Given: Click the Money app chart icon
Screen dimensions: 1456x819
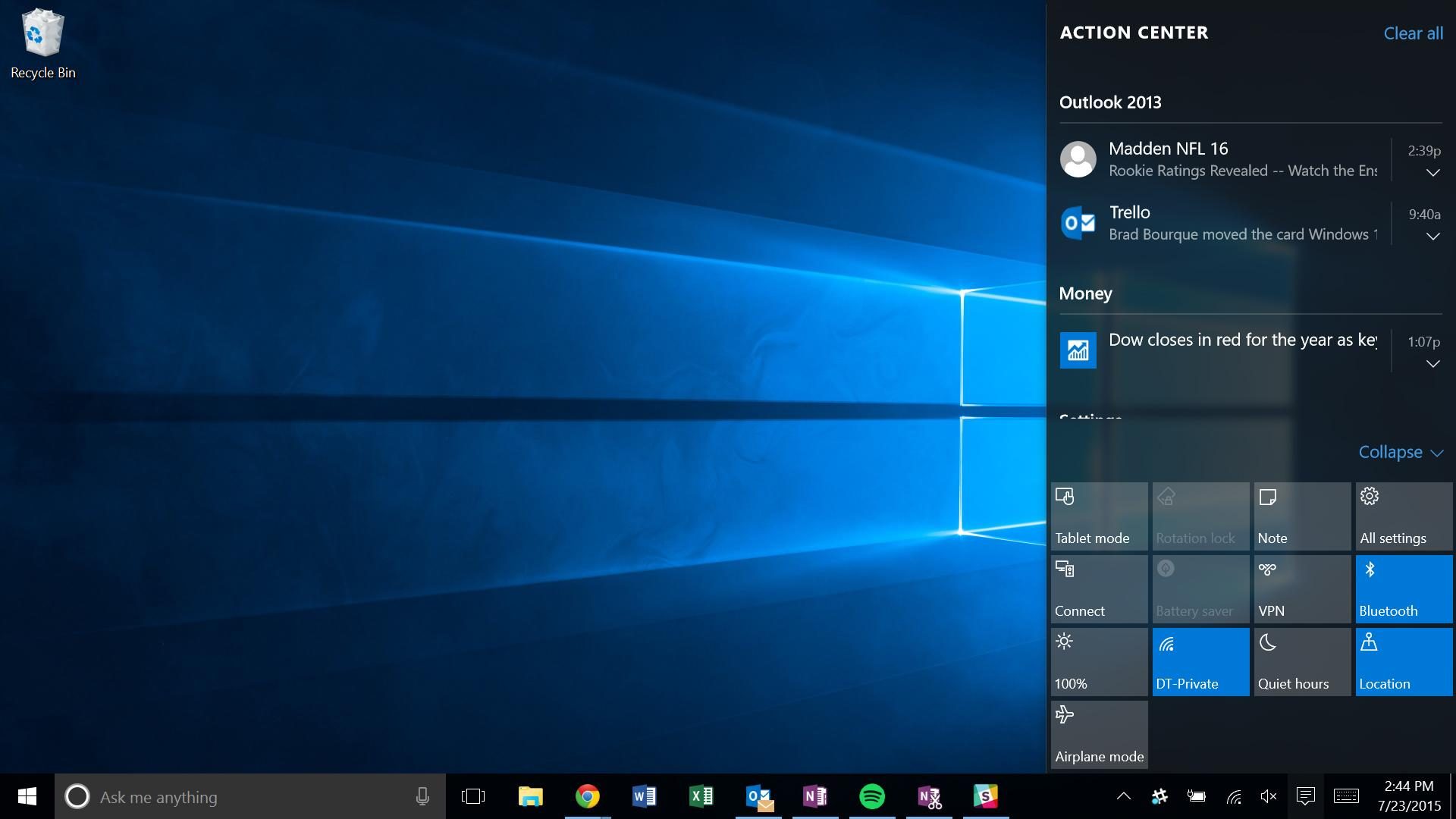Looking at the screenshot, I should (x=1078, y=350).
